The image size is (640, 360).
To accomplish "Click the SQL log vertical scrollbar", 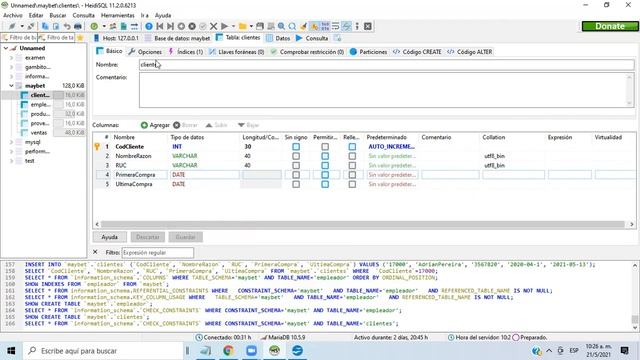I will point(635,319).
